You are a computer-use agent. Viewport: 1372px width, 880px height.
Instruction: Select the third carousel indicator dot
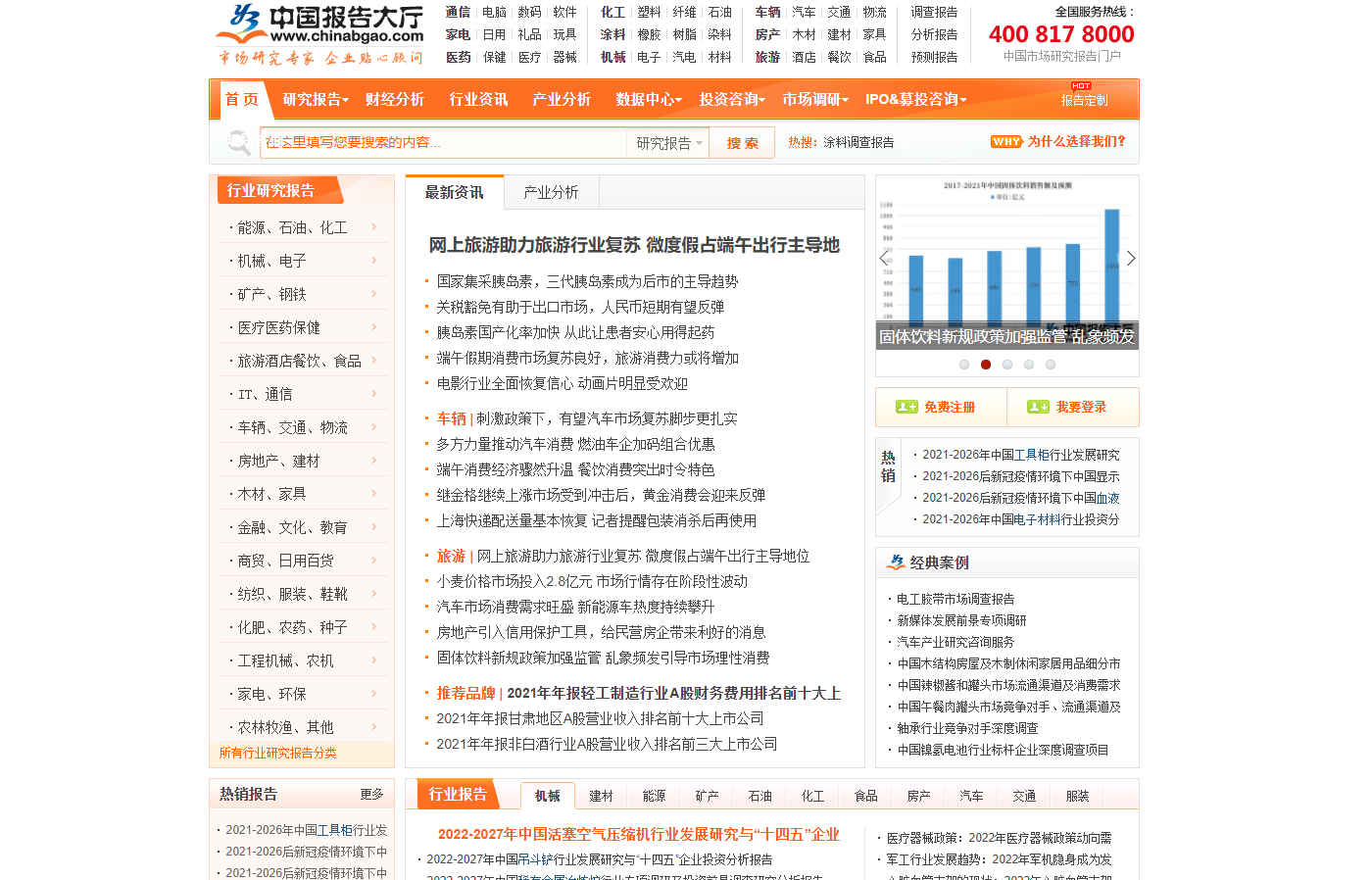point(1007,365)
